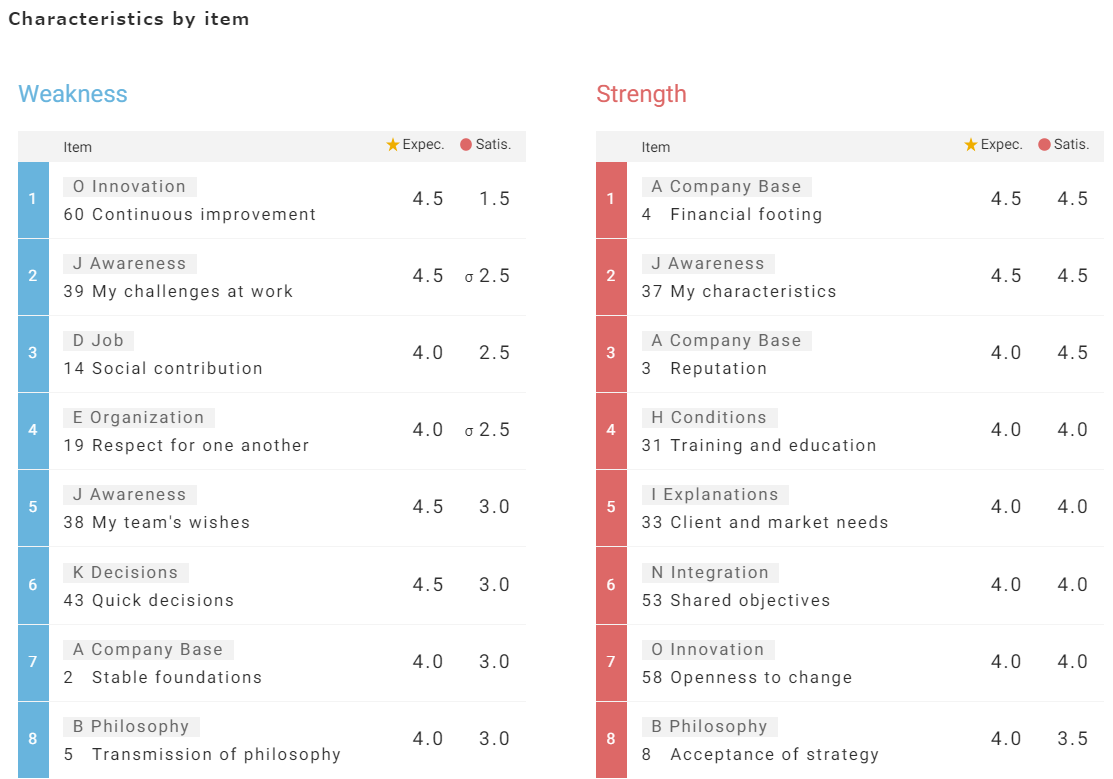Open the 14 Social contribution item
Screen dimensions: 1113x779
click(163, 368)
